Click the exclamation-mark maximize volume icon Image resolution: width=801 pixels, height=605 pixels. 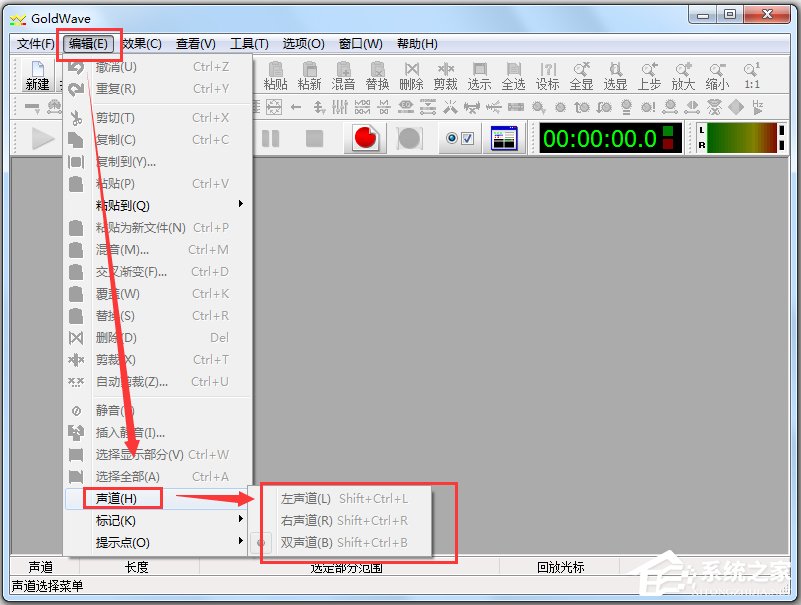coord(648,107)
